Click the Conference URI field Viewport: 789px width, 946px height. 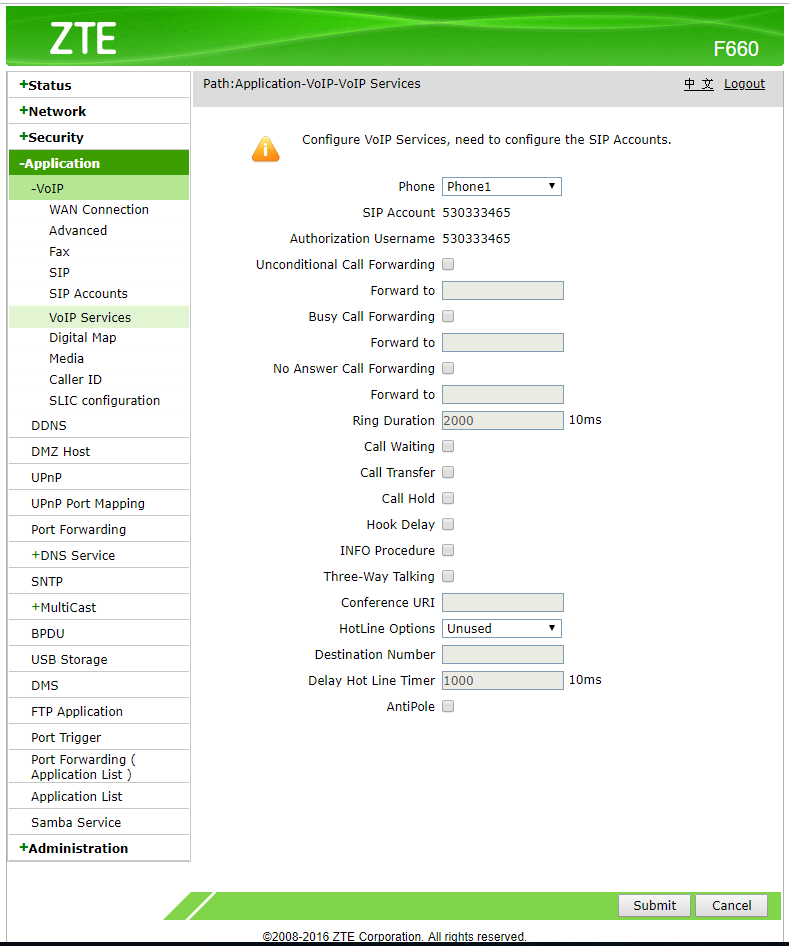pos(502,602)
